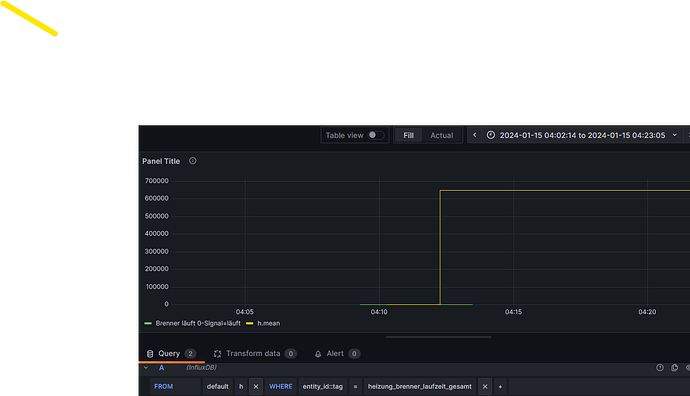Remove measurement h with the X button
Screen dimensions: 690x396
click(256, 386)
